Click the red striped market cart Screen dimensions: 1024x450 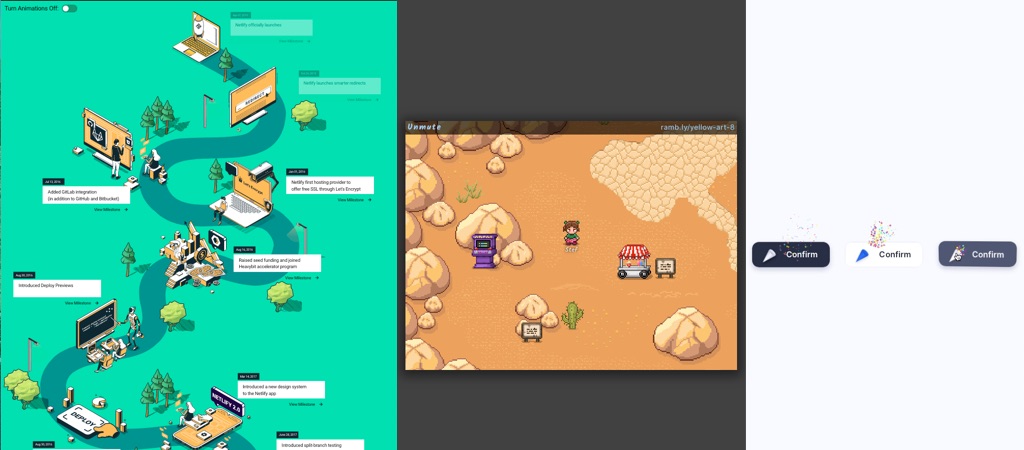[x=634, y=261]
